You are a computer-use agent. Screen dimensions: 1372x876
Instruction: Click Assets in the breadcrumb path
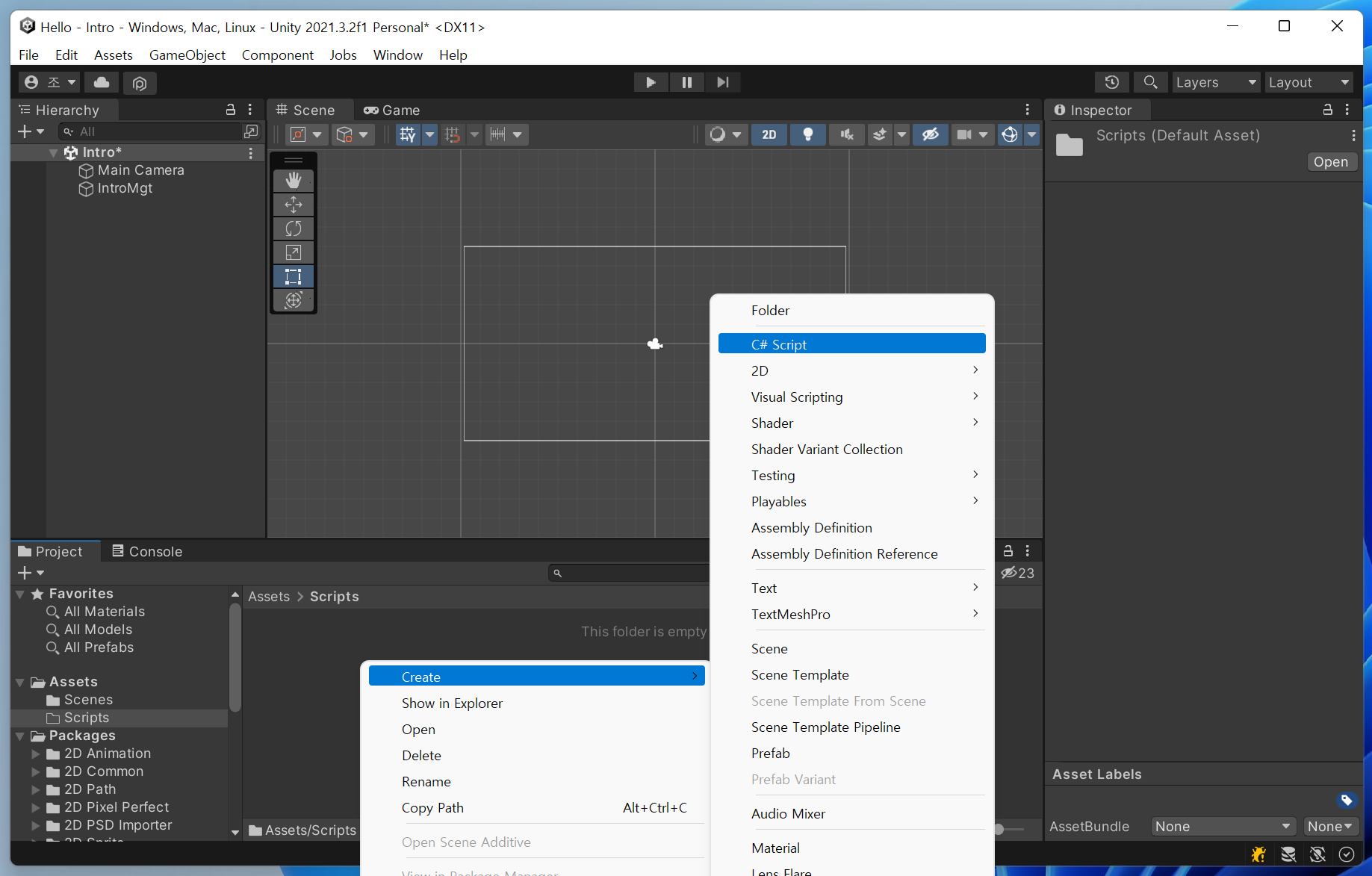(x=269, y=597)
